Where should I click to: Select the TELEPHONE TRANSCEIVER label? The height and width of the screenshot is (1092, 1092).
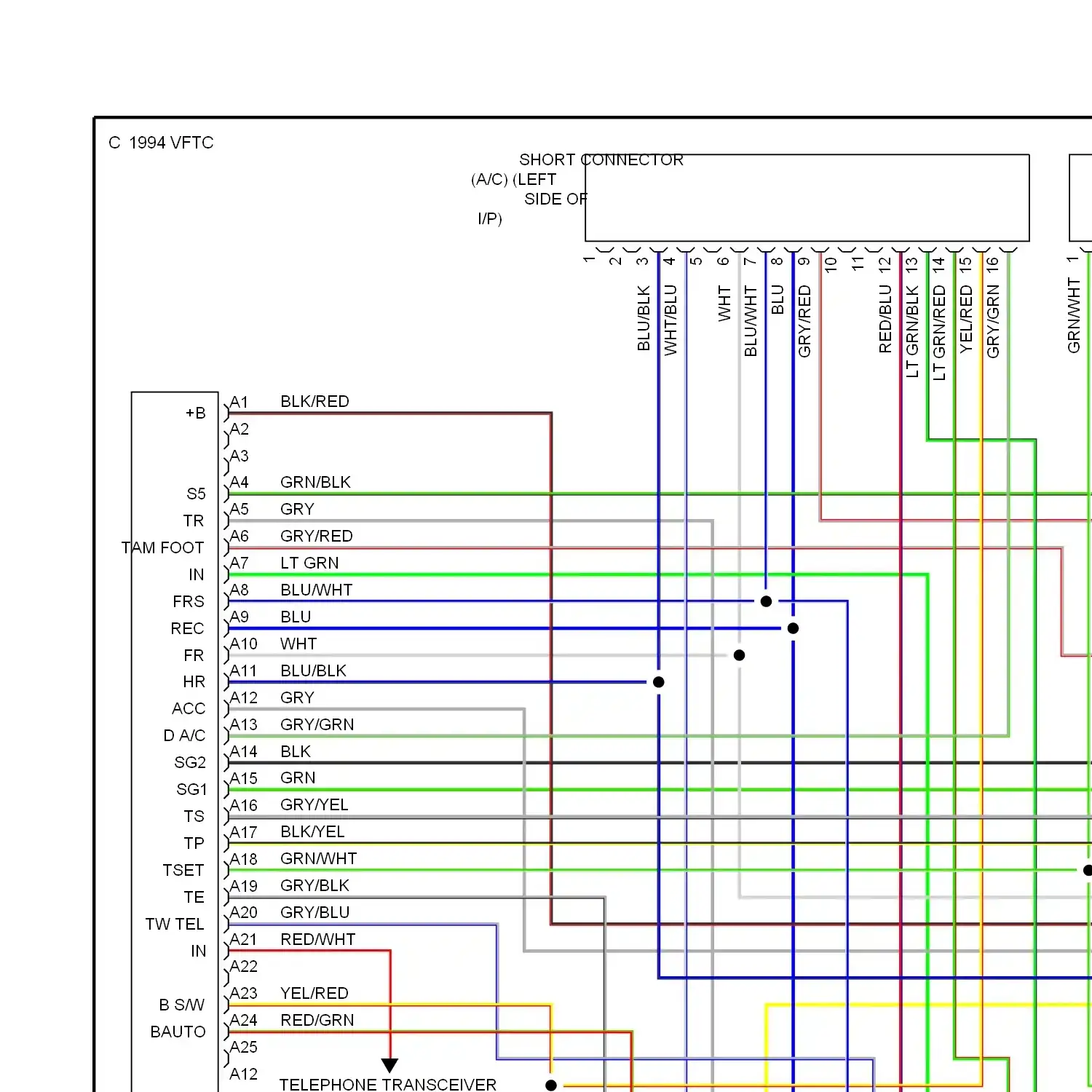point(387,1085)
